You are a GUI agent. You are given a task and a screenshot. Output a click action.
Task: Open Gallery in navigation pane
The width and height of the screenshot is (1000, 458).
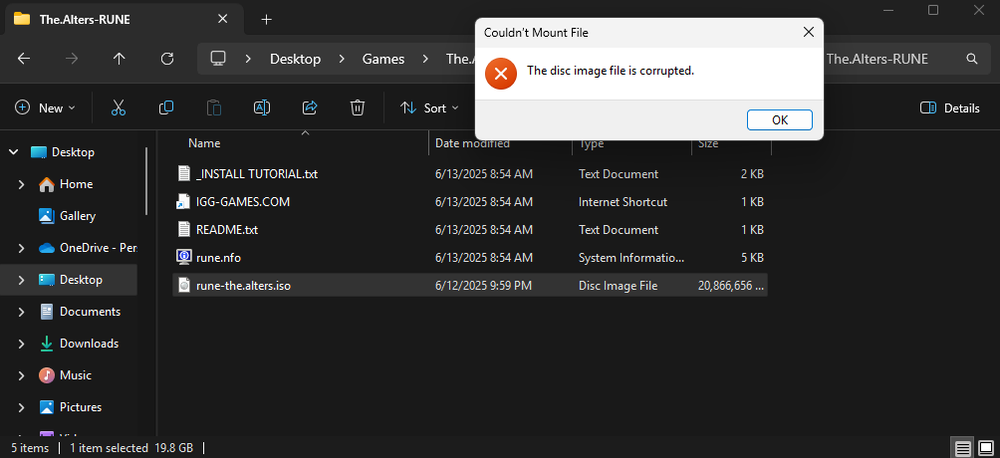[78, 216]
